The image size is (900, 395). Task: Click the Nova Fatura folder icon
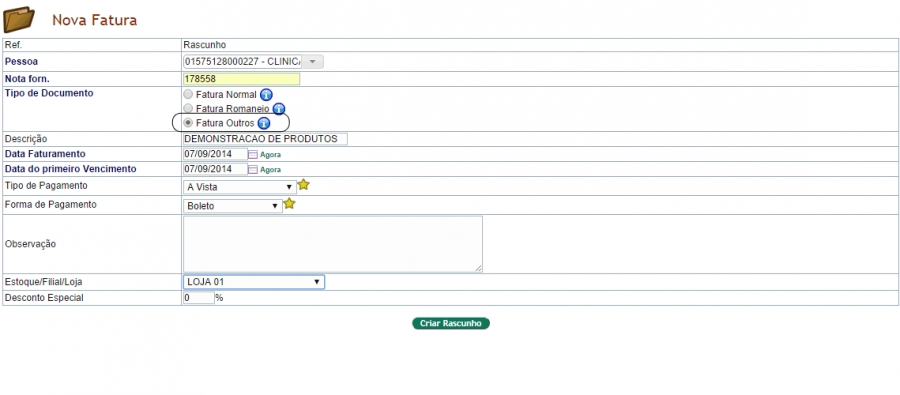pos(19,20)
